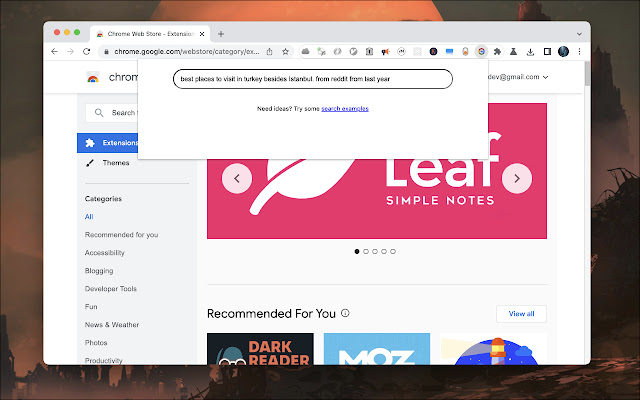Open the Blogging category

point(99,271)
